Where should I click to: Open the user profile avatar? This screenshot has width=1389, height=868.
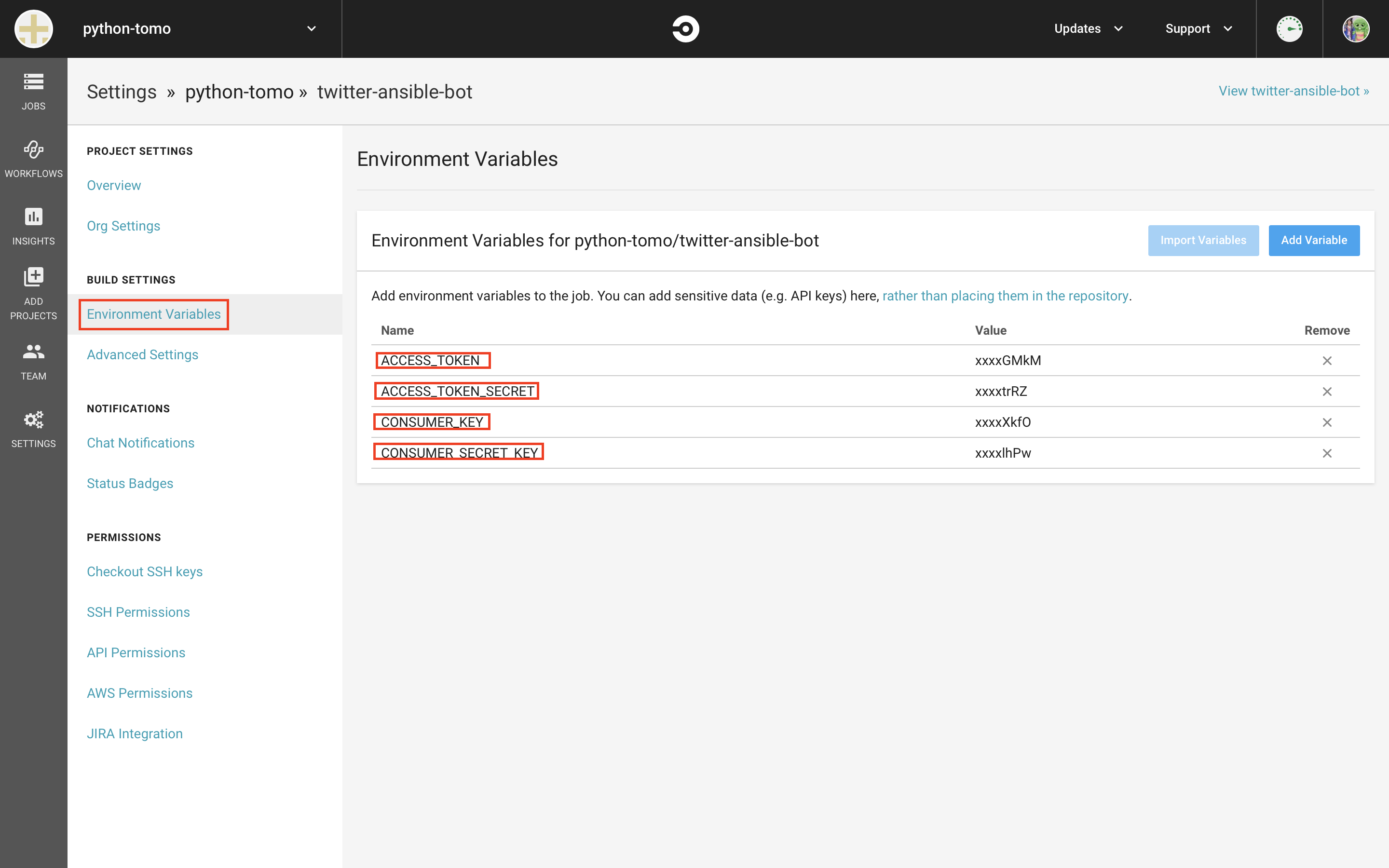1356,29
